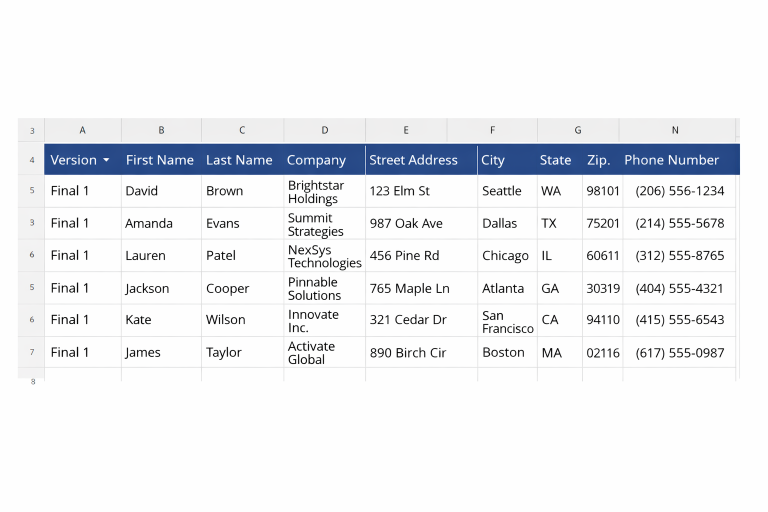Select the 456 Pine Rd address cell
This screenshot has height=512, width=768.
click(421, 256)
